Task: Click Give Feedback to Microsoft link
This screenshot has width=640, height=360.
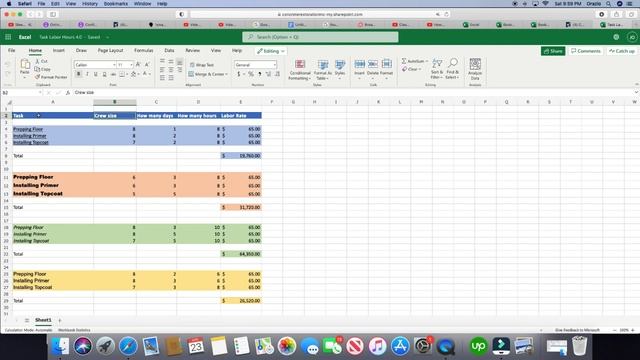Action: [x=577, y=330]
